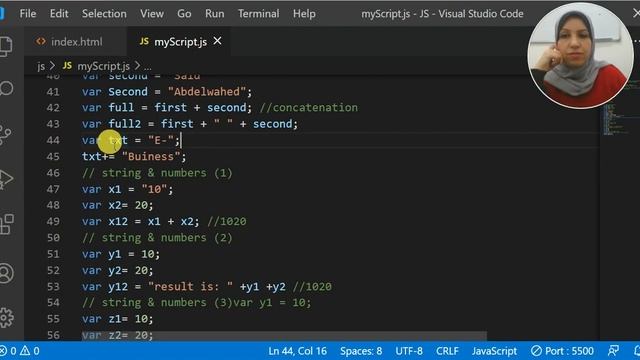Open the Explorer view in activity bar
640x360 pixels.
pos(6,46)
